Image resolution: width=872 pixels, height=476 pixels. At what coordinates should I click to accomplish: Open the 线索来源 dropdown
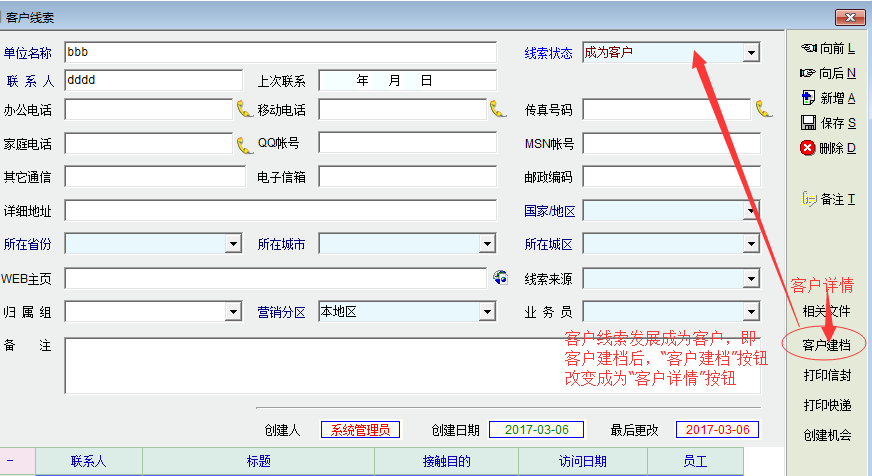coord(750,279)
